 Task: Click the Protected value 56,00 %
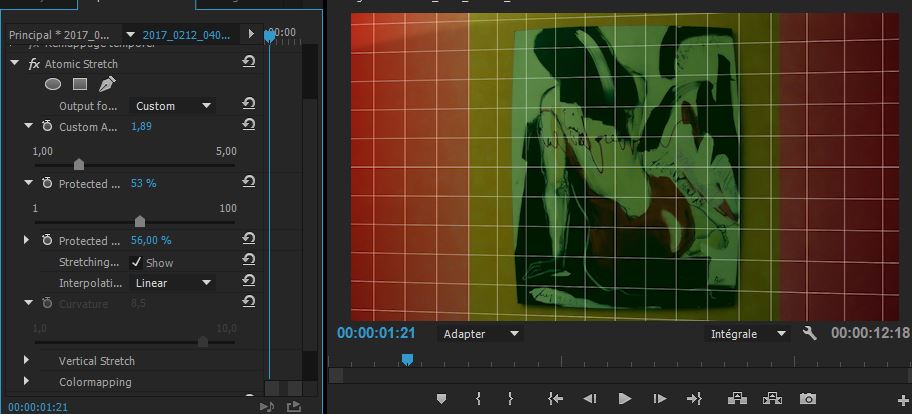click(x=151, y=240)
